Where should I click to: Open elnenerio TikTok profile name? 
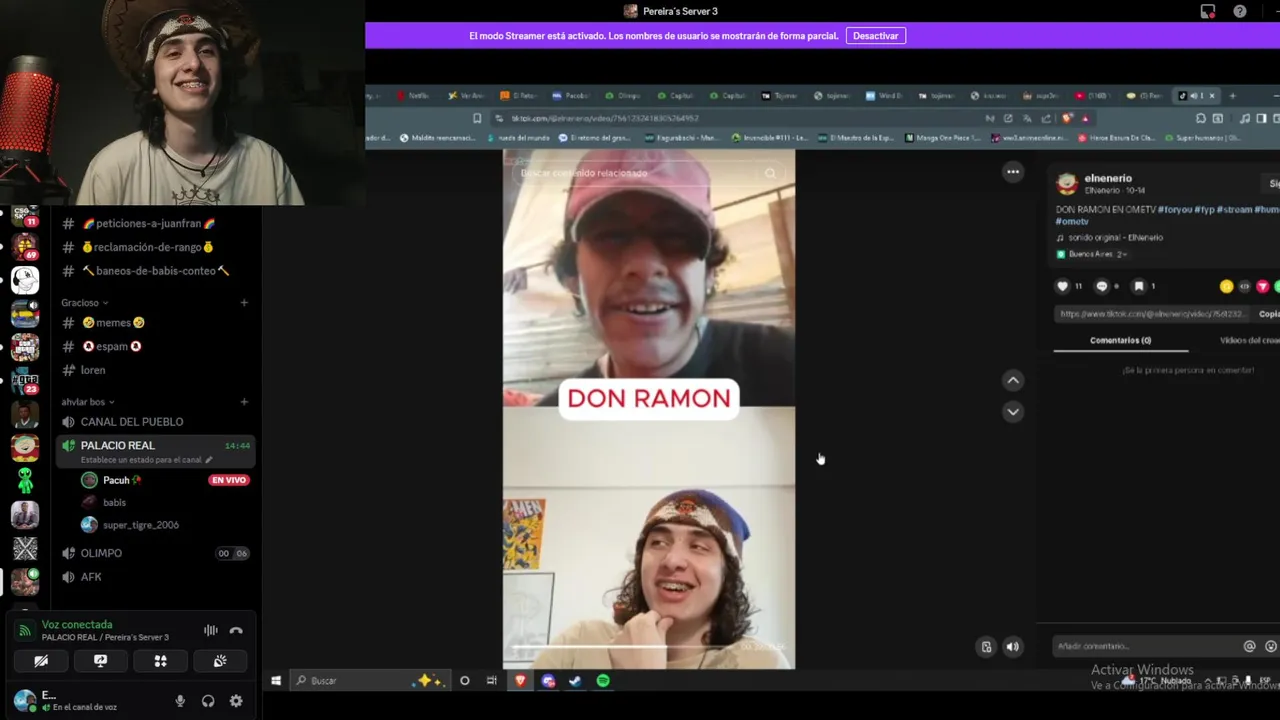1108,178
